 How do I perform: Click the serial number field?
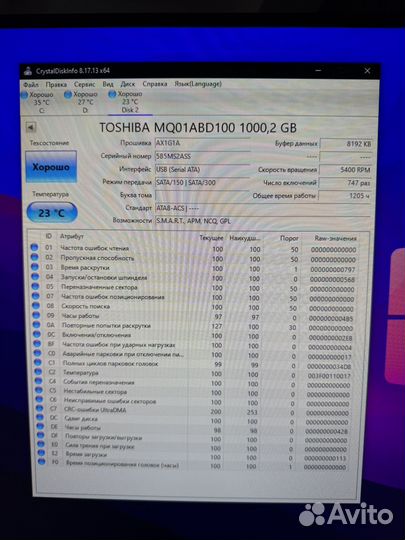point(202,156)
